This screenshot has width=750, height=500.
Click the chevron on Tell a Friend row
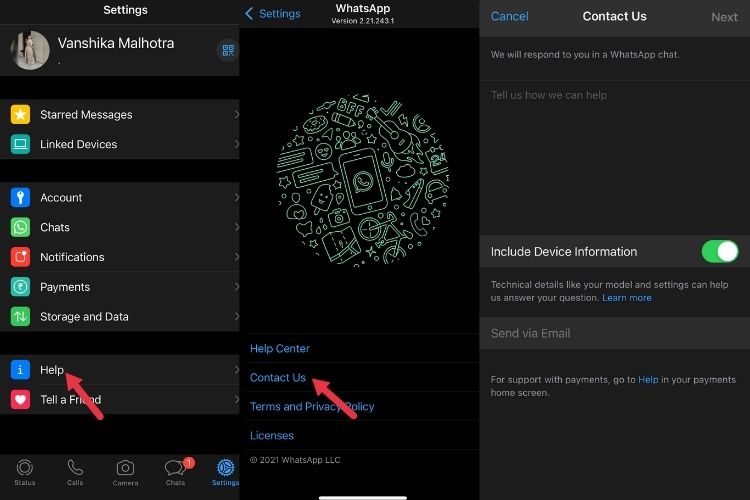pos(236,400)
